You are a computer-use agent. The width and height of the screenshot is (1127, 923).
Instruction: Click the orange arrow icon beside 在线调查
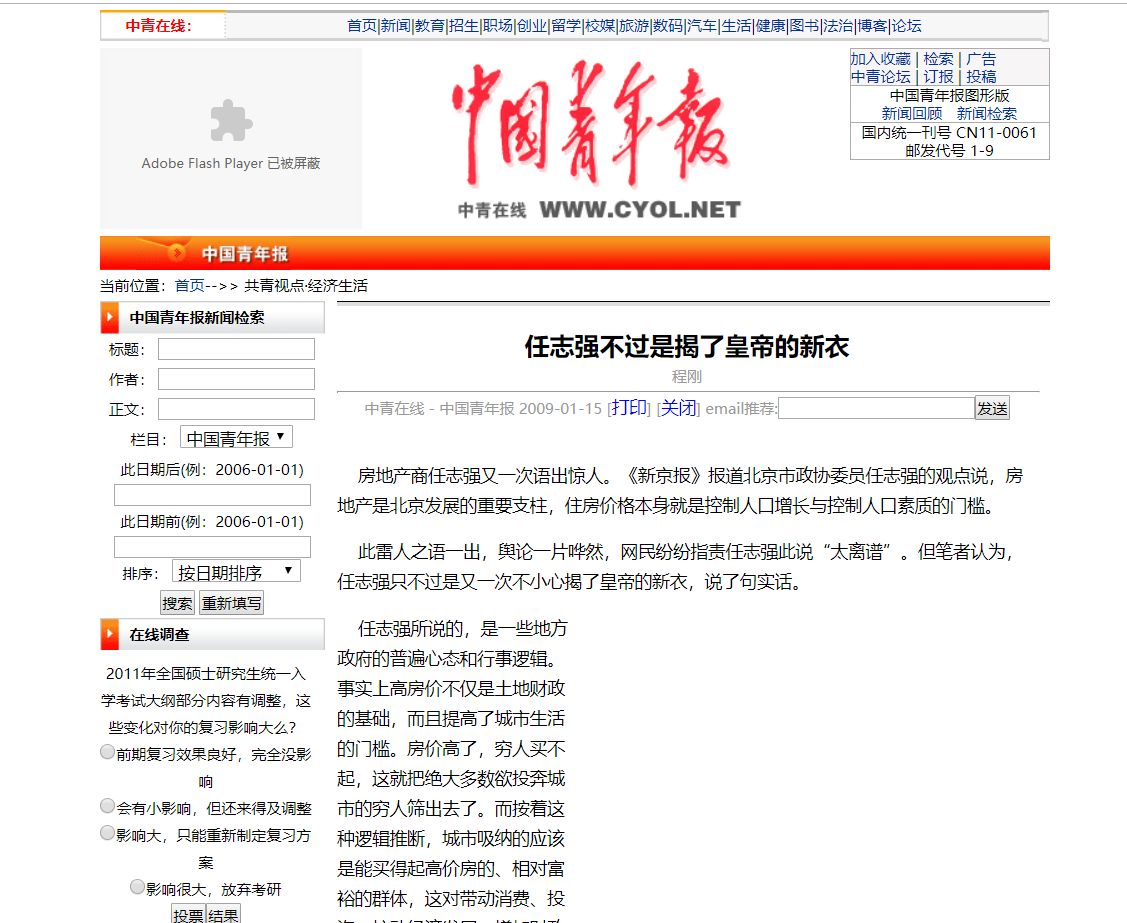pos(109,634)
